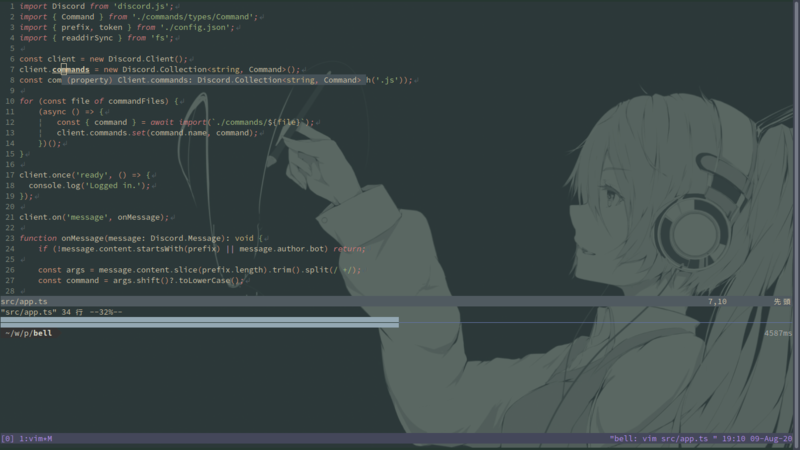Click the 先頭 scroll position indicator

click(782, 302)
